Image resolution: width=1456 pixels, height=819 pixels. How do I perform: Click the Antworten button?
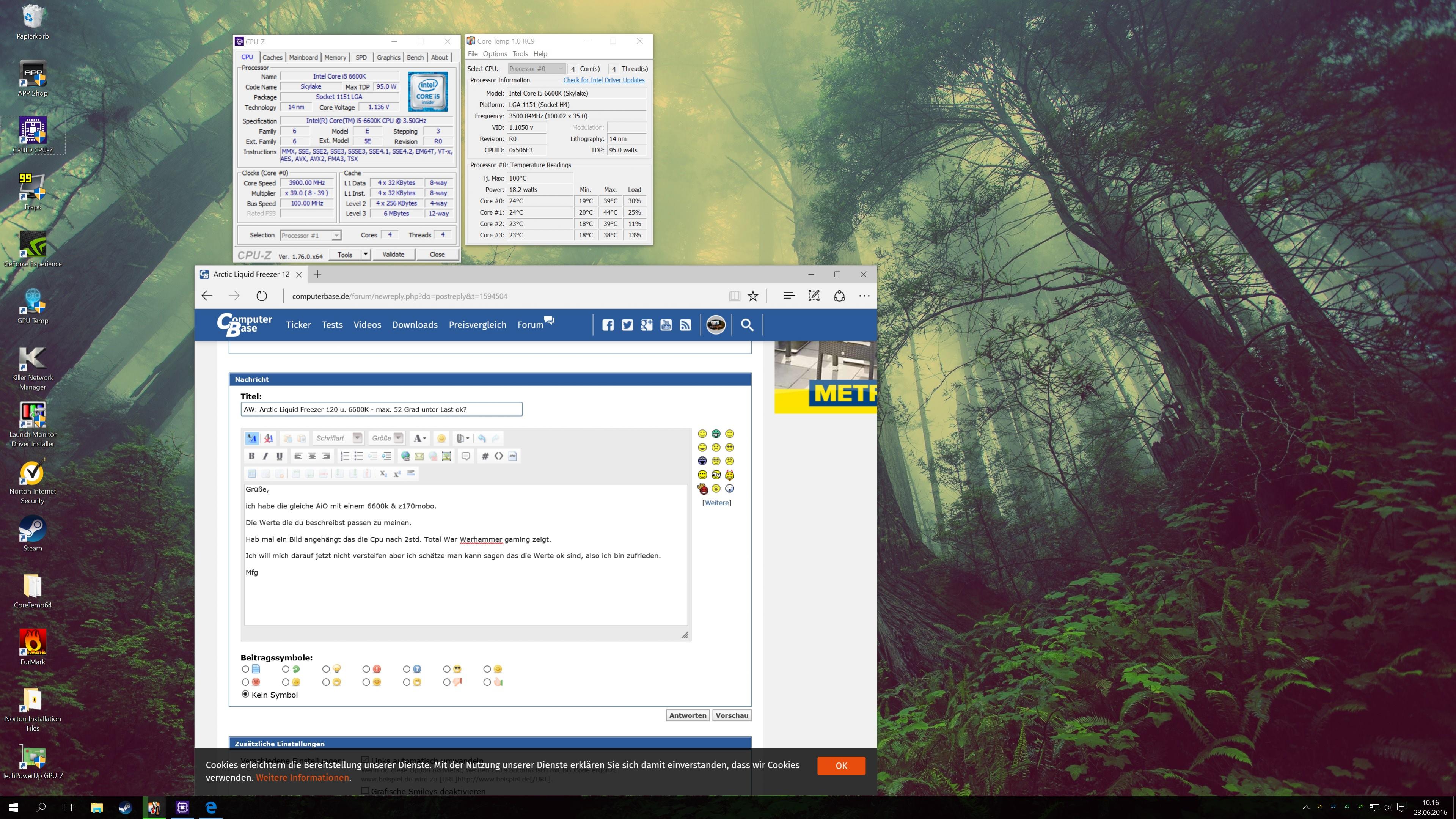tap(687, 715)
